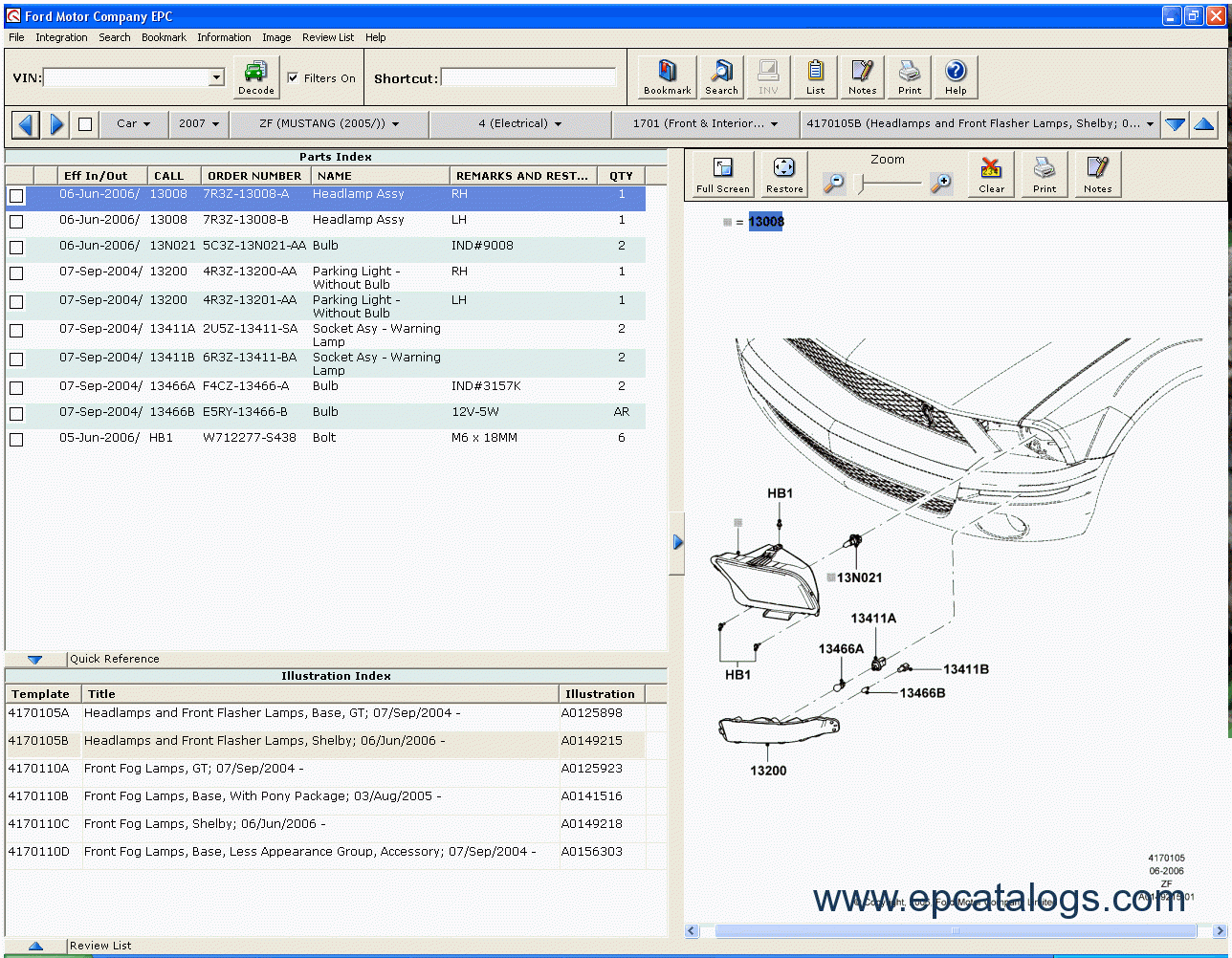The width and height of the screenshot is (1232, 958).
Task: Open illustration Notes icon
Action: coord(1098,175)
